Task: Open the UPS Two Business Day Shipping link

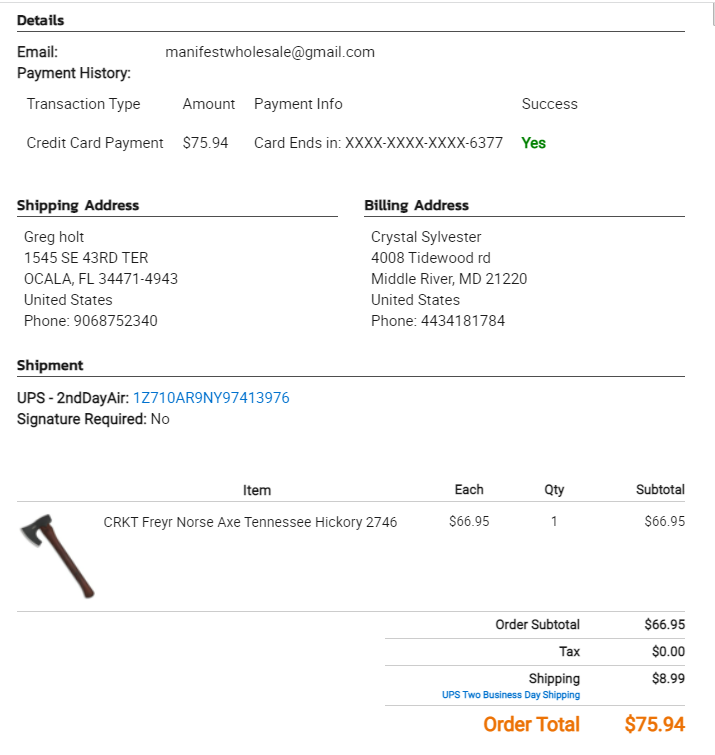Action: click(x=511, y=695)
